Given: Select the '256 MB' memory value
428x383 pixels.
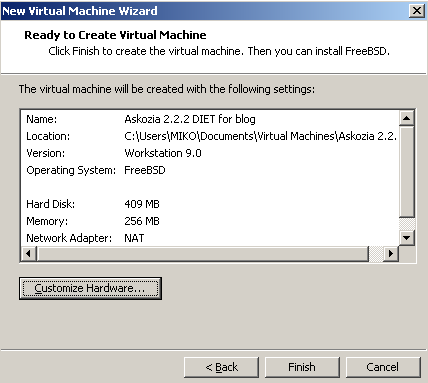Looking at the screenshot, I should pos(142,221).
